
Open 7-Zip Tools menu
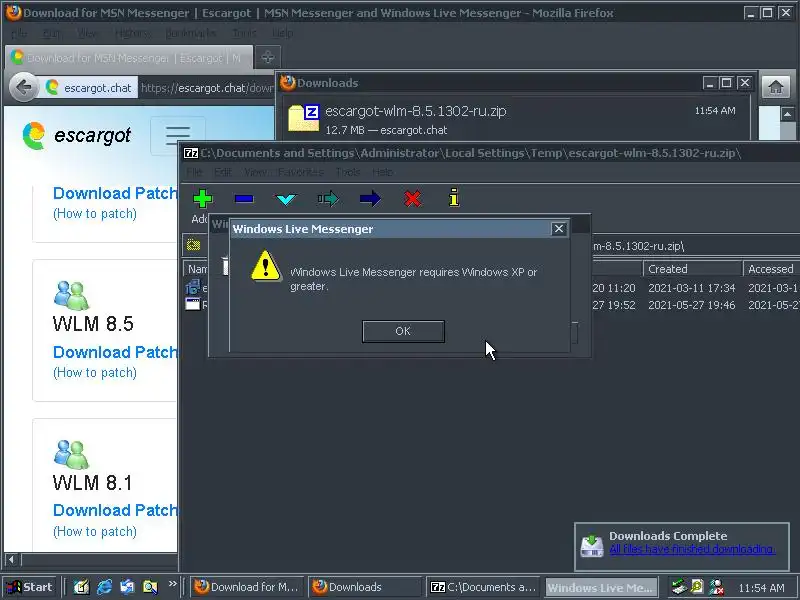pos(348,172)
